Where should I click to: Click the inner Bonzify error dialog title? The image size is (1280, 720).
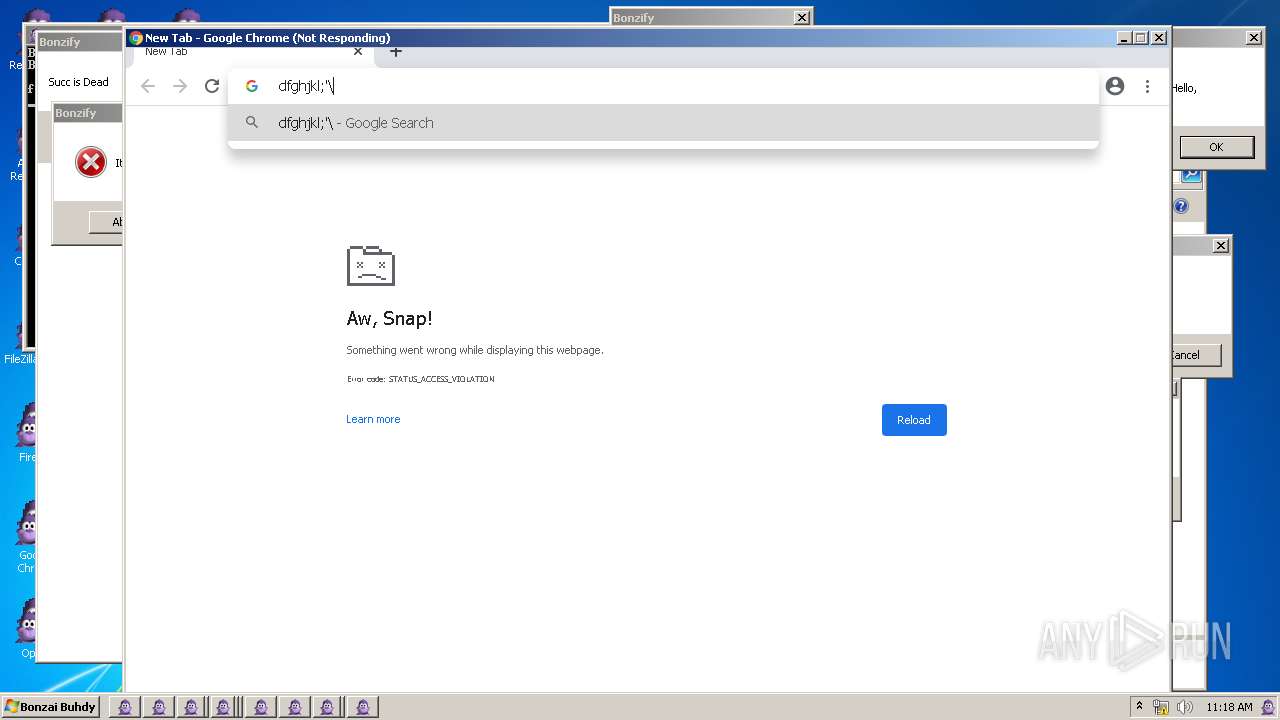pyautogui.click(x=76, y=113)
